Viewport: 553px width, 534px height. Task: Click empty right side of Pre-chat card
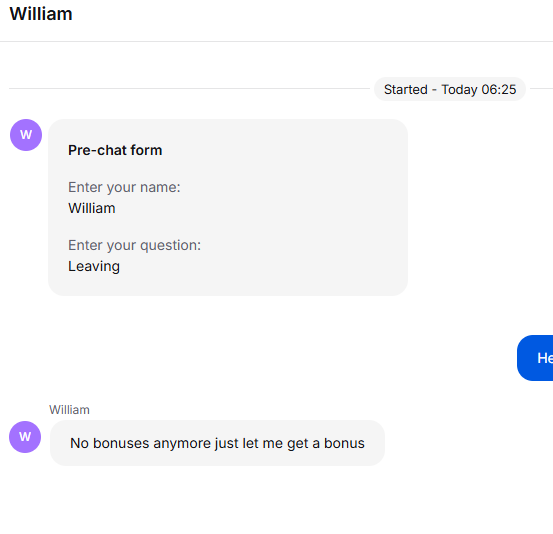click(317, 207)
